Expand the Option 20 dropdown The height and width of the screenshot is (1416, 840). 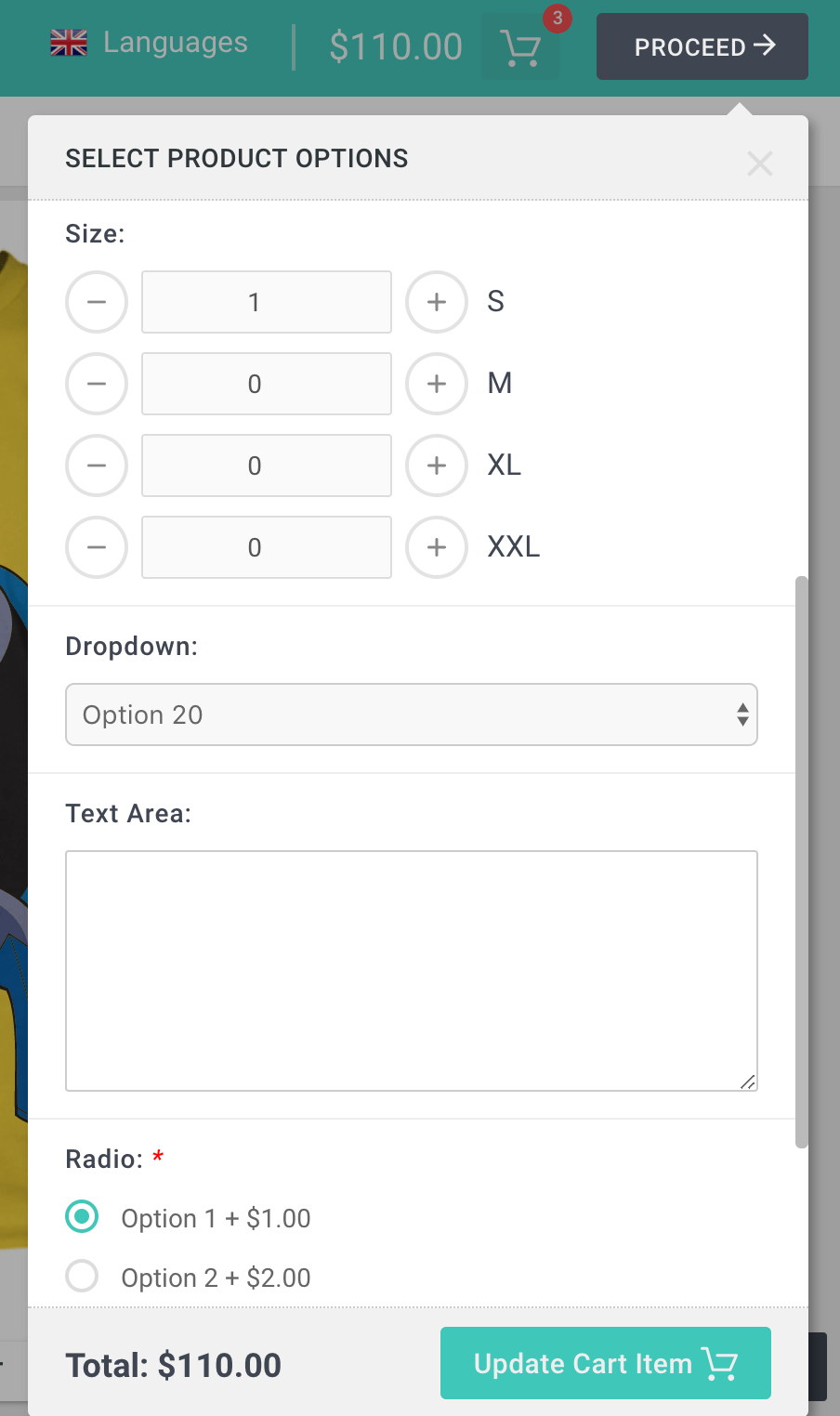(x=412, y=715)
